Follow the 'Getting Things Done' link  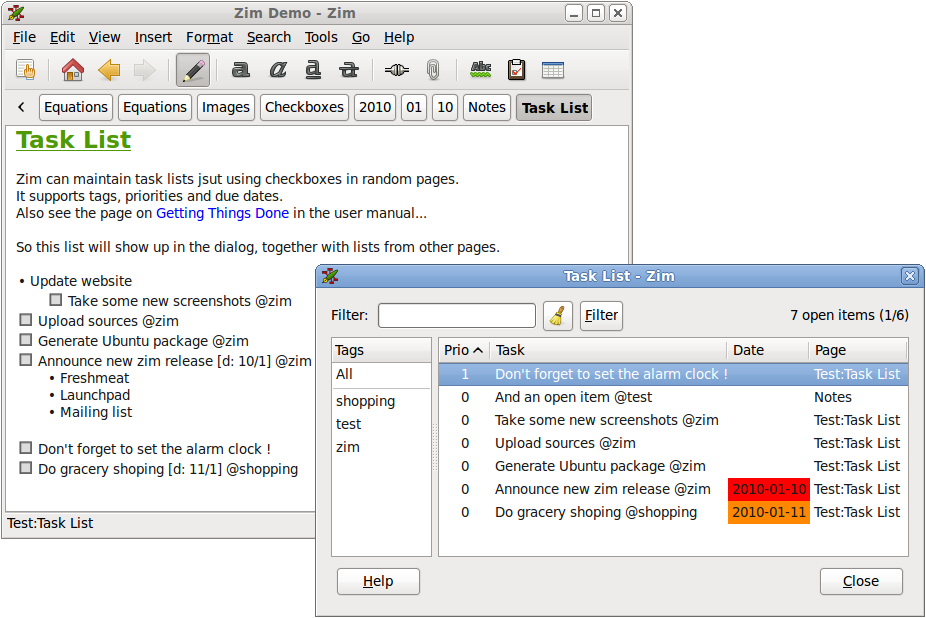point(223,213)
